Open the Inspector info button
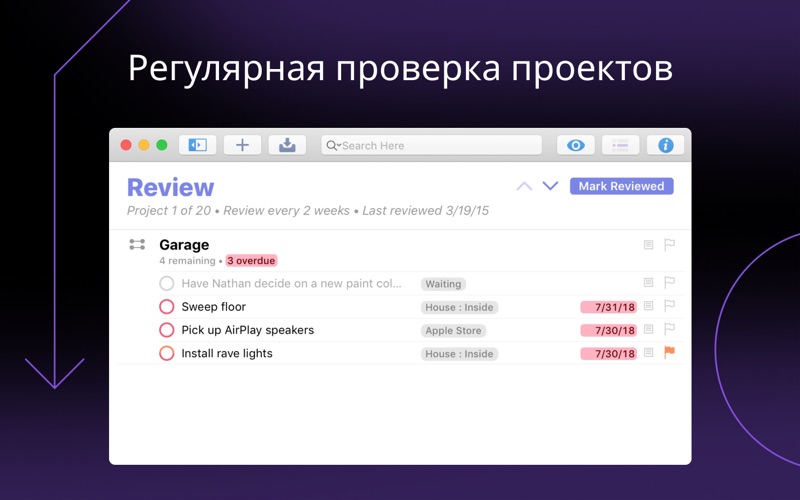 click(x=665, y=145)
